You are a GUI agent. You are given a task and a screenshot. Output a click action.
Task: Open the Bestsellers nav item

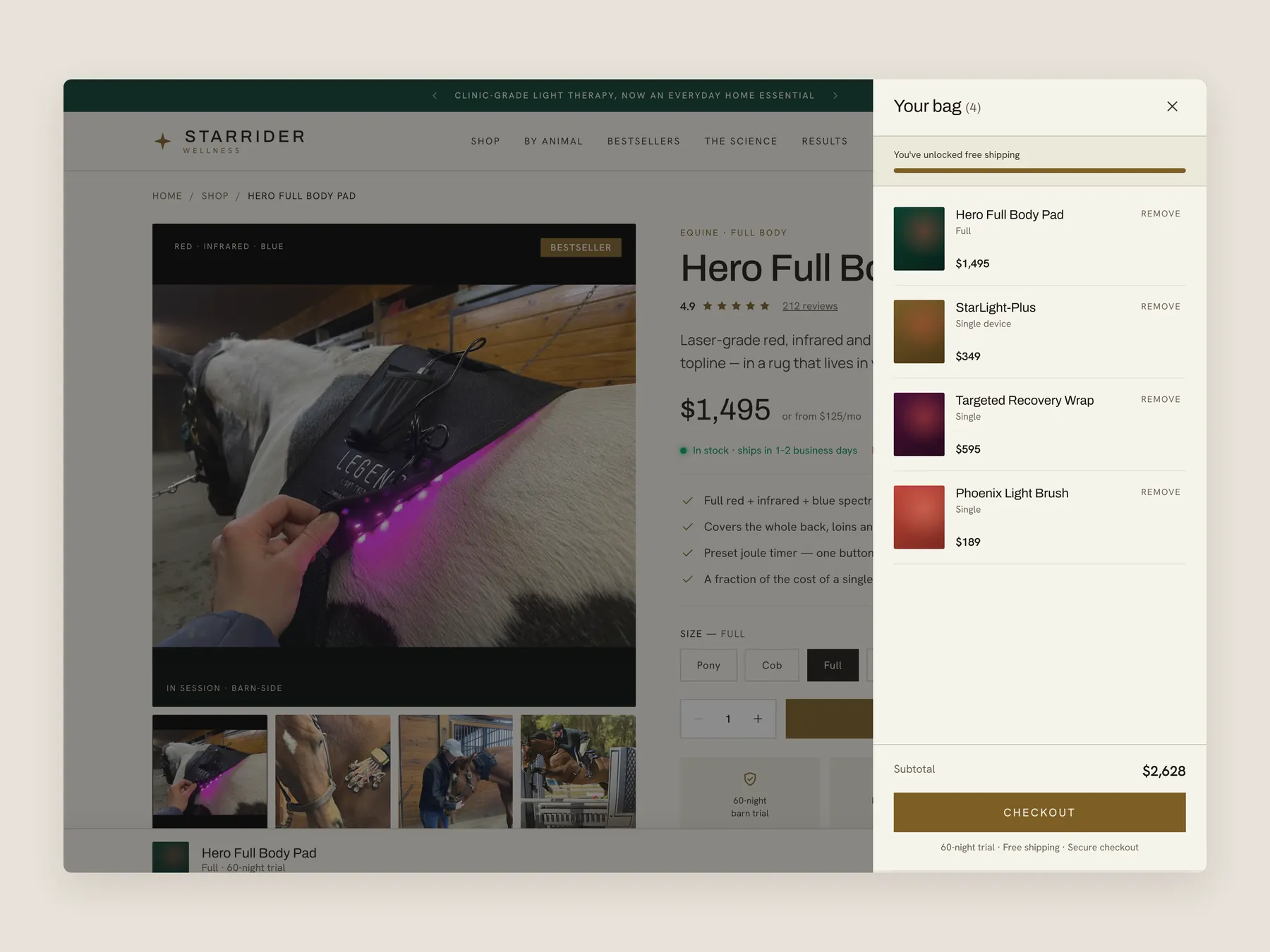click(643, 141)
